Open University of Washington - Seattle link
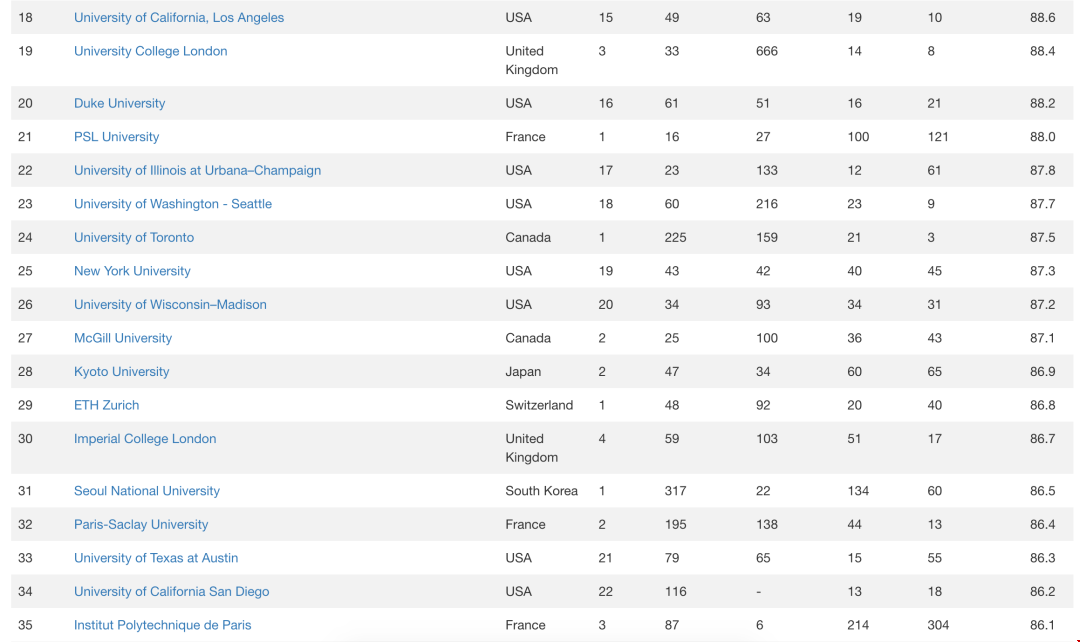 pos(173,204)
